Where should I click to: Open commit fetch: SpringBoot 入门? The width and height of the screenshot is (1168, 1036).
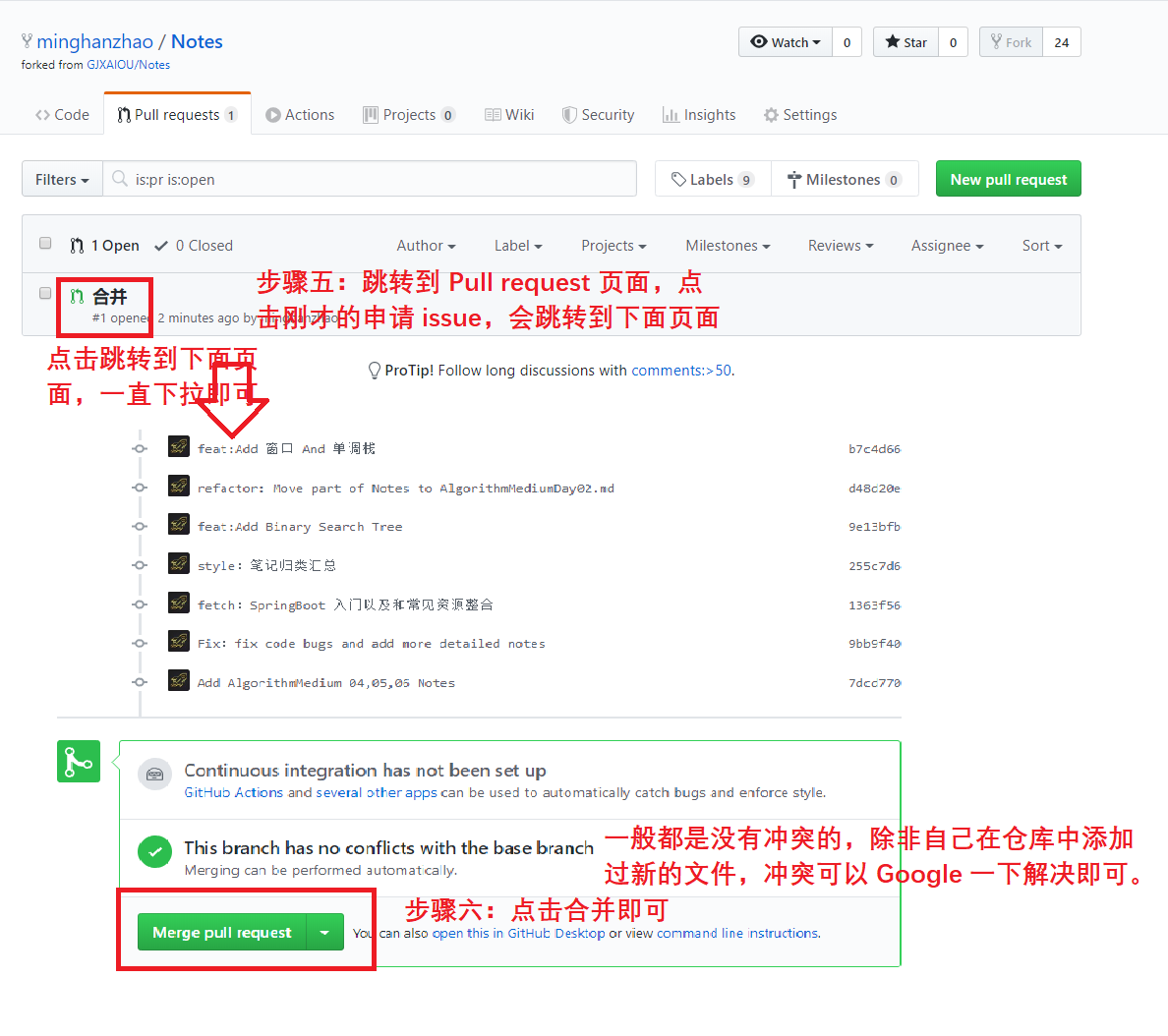(x=345, y=604)
